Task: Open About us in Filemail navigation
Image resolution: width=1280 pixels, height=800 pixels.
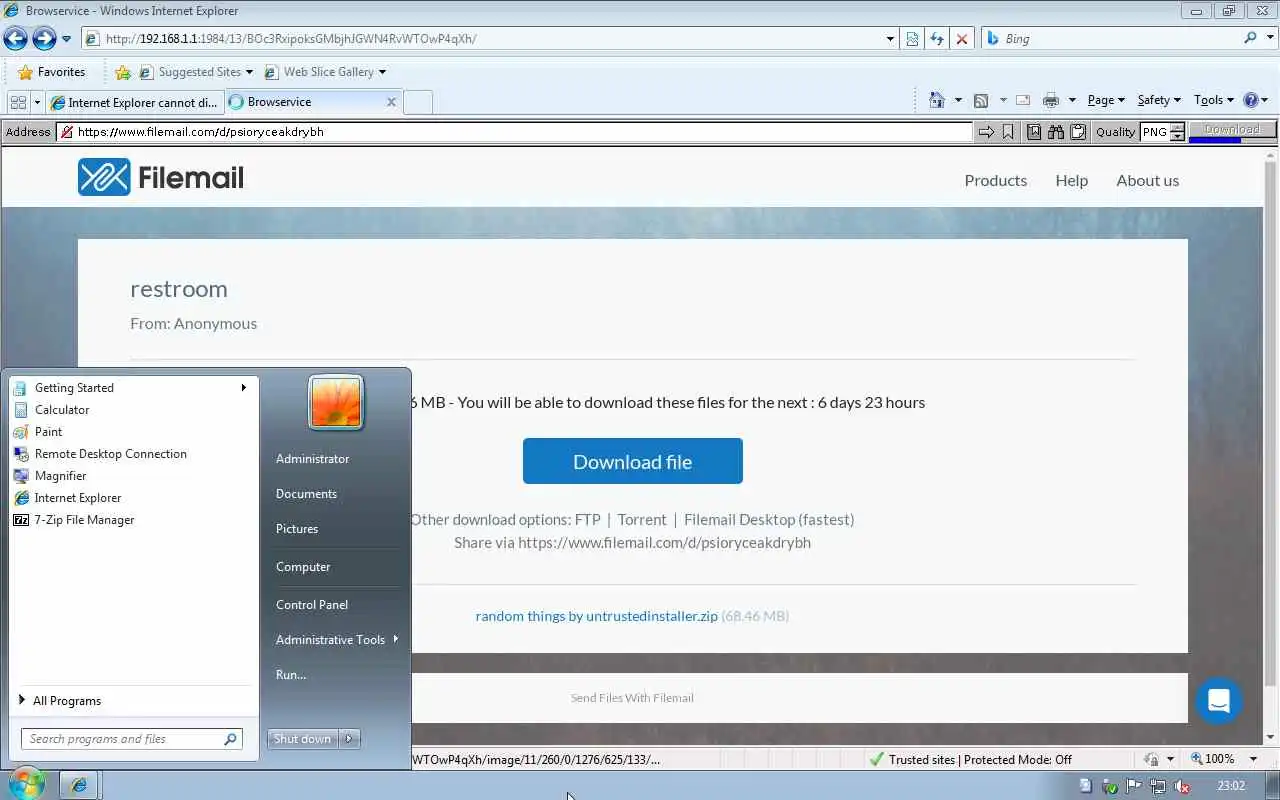Action: 1147,180
